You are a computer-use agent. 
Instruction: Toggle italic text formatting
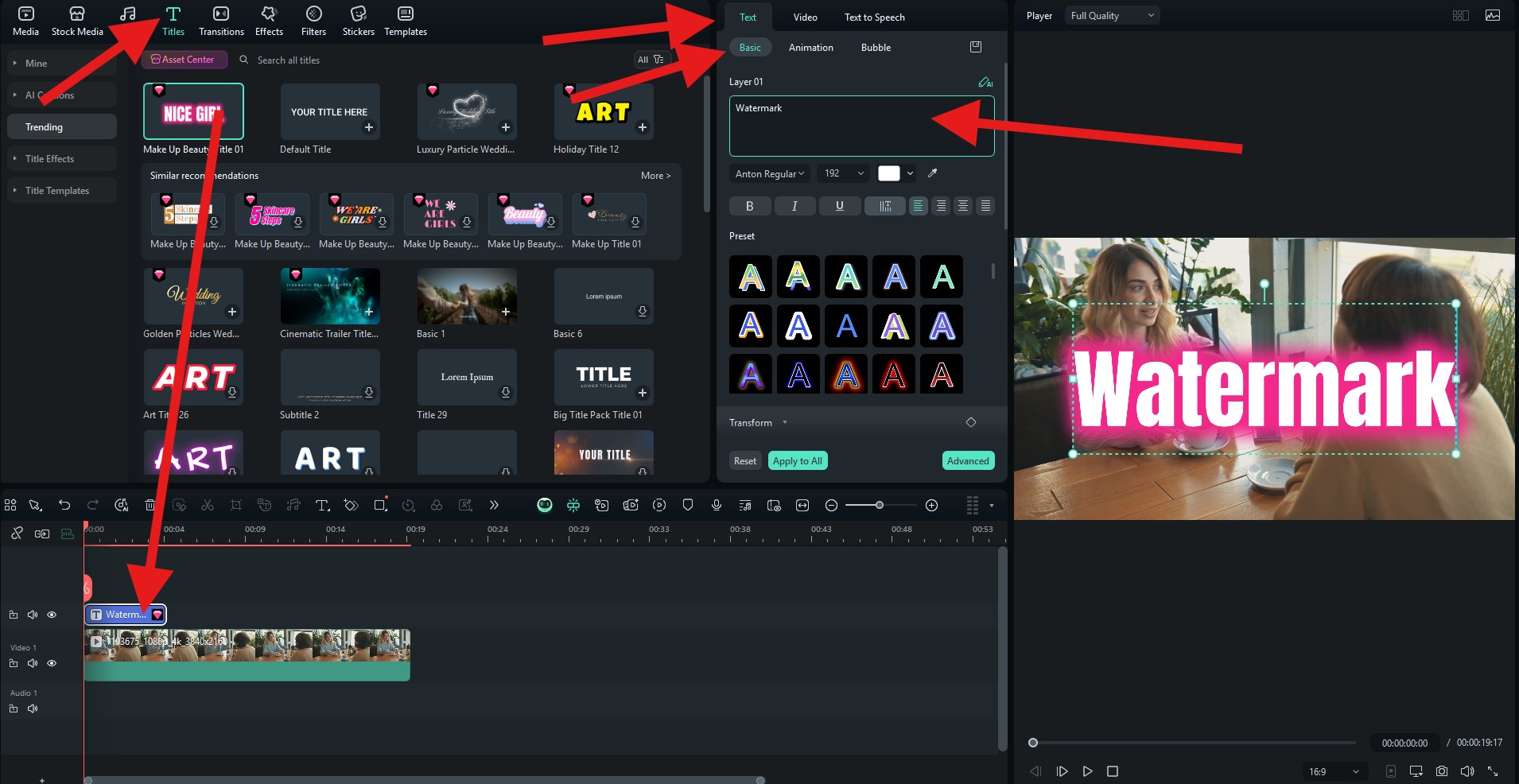pyautogui.click(x=794, y=206)
